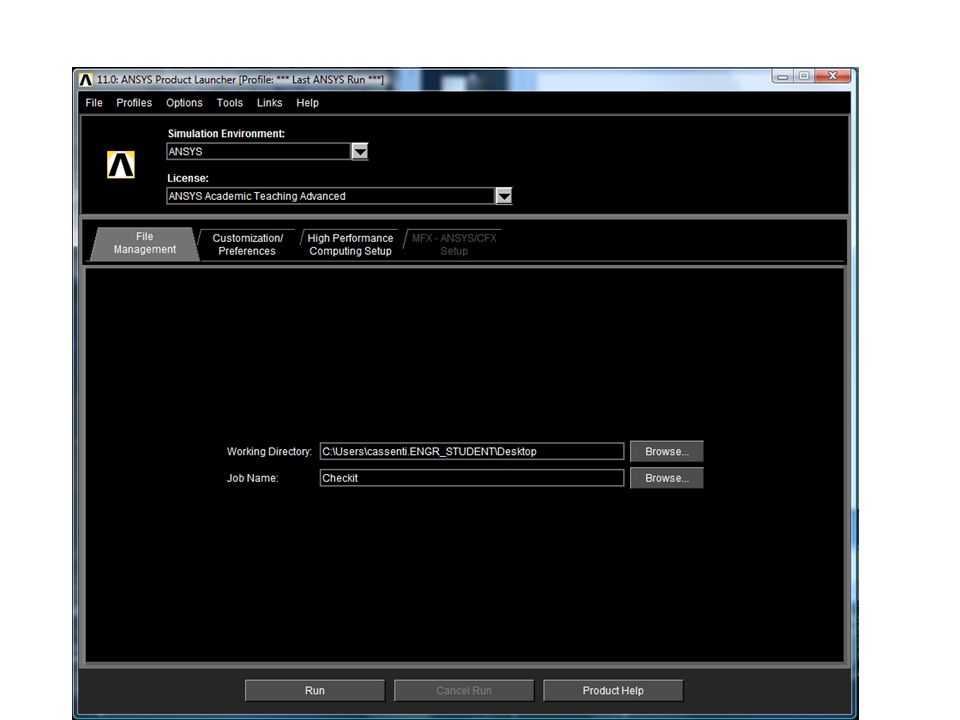This screenshot has height=720, width=960.
Task: Switch to High Performance Computing Setup tab
Action: 350,245
